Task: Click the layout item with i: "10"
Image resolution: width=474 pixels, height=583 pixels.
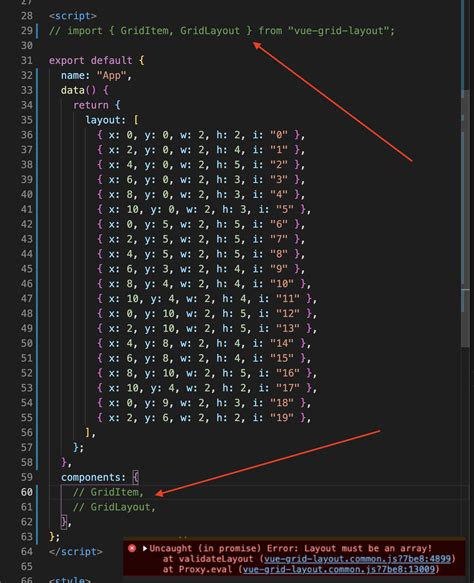Action: point(204,283)
